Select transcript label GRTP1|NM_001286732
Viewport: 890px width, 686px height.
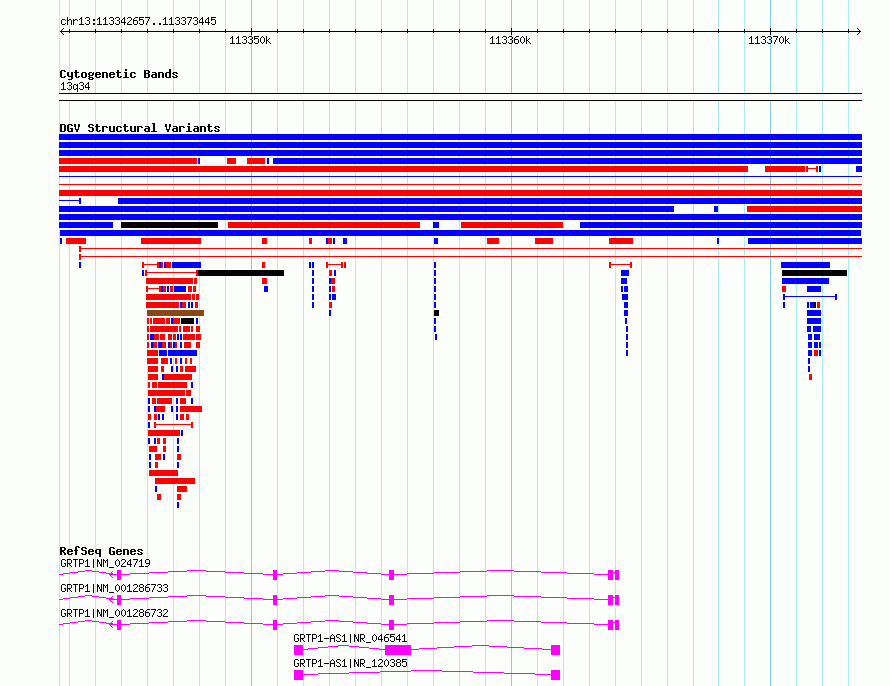[x=114, y=613]
